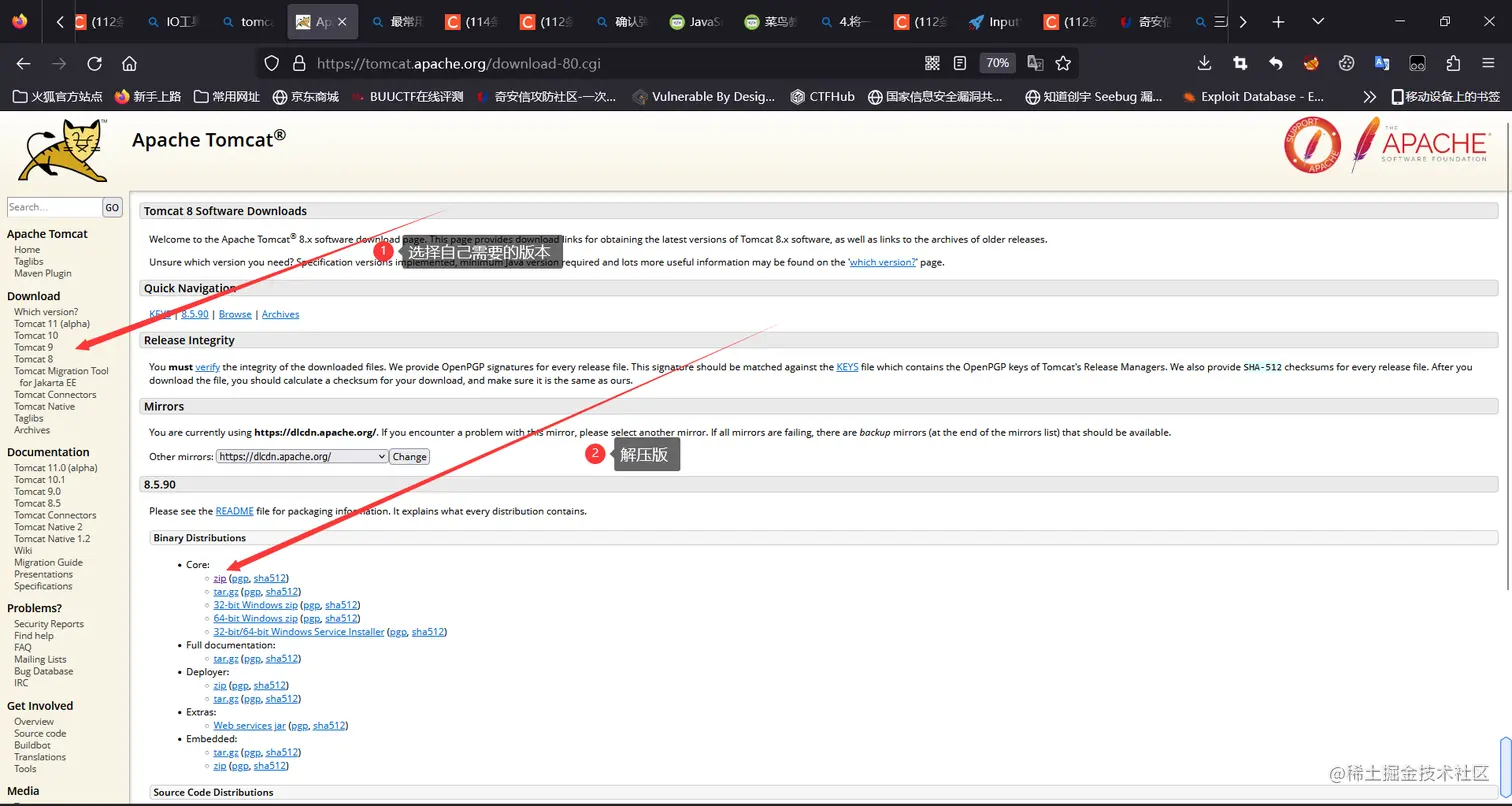Reload the current Tomcat page
Image resolution: width=1512 pixels, height=806 pixels.
coord(95,63)
